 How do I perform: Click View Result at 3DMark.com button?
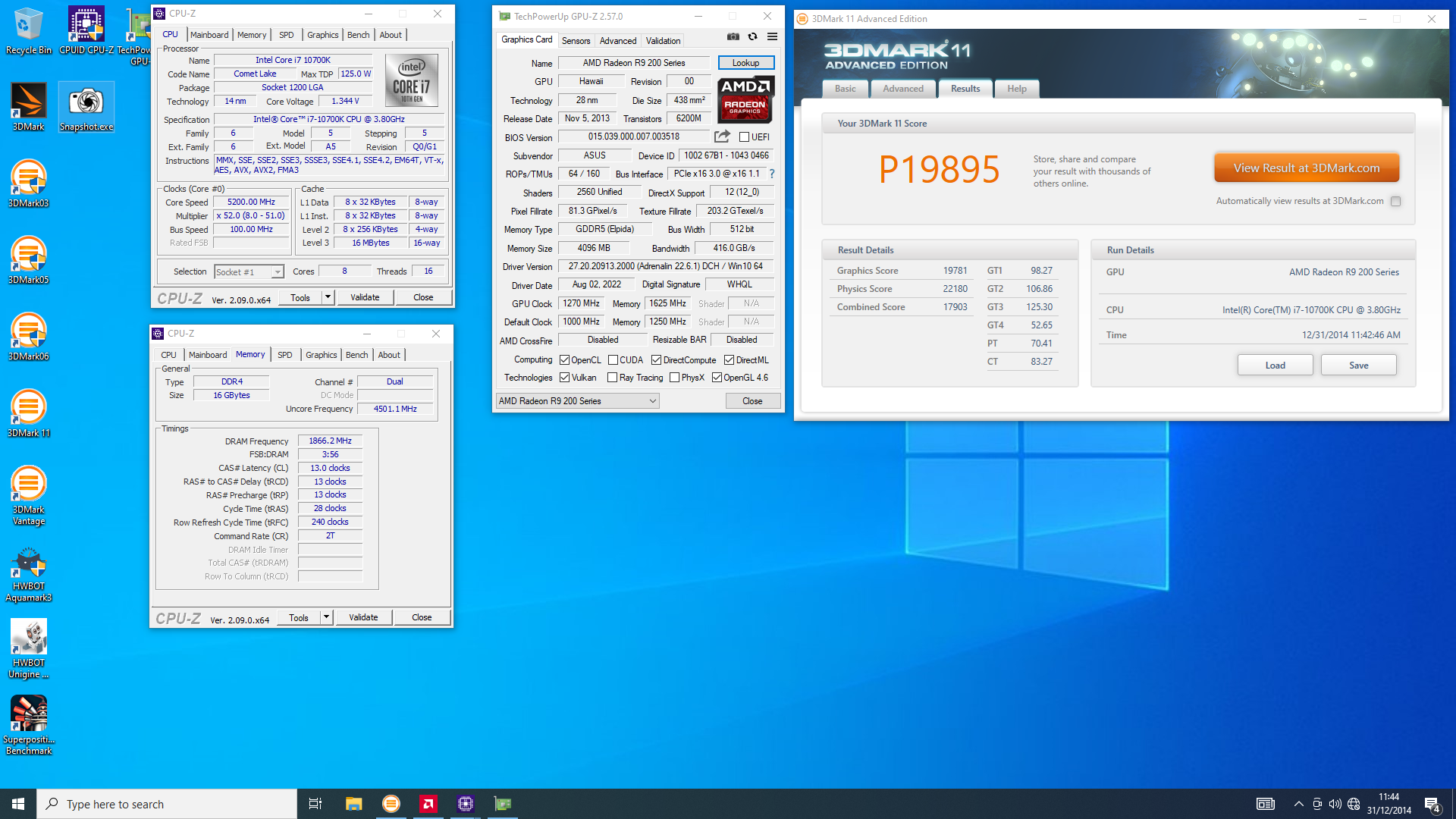(x=1307, y=168)
